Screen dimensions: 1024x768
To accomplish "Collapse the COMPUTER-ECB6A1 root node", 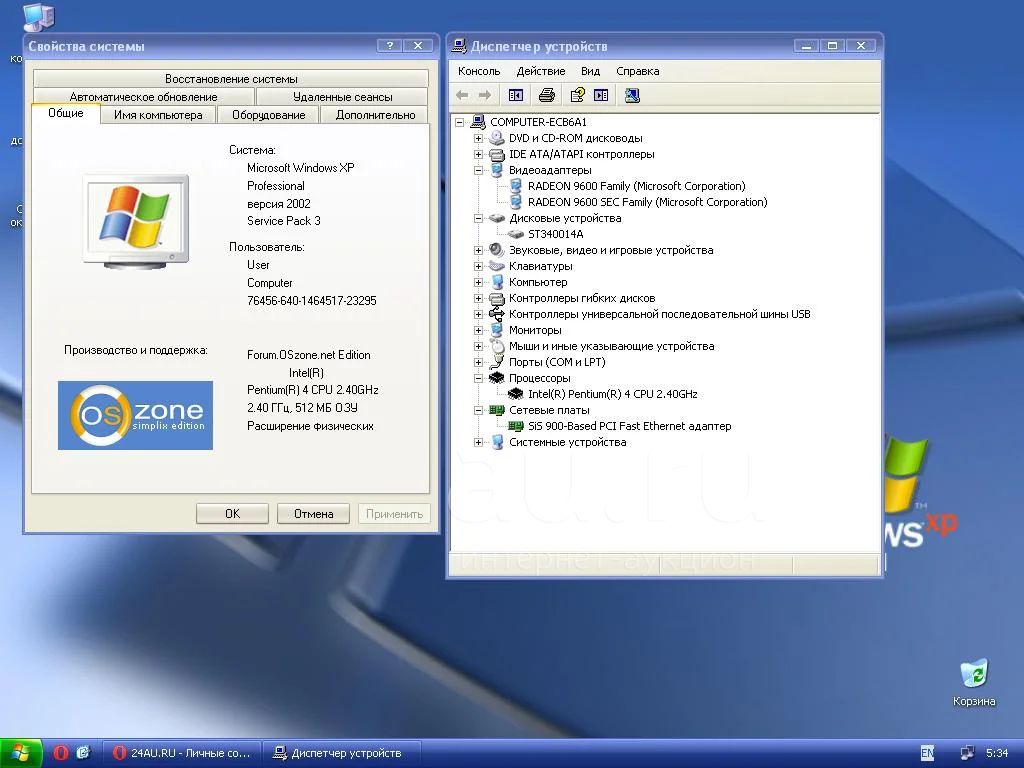I will [460, 122].
